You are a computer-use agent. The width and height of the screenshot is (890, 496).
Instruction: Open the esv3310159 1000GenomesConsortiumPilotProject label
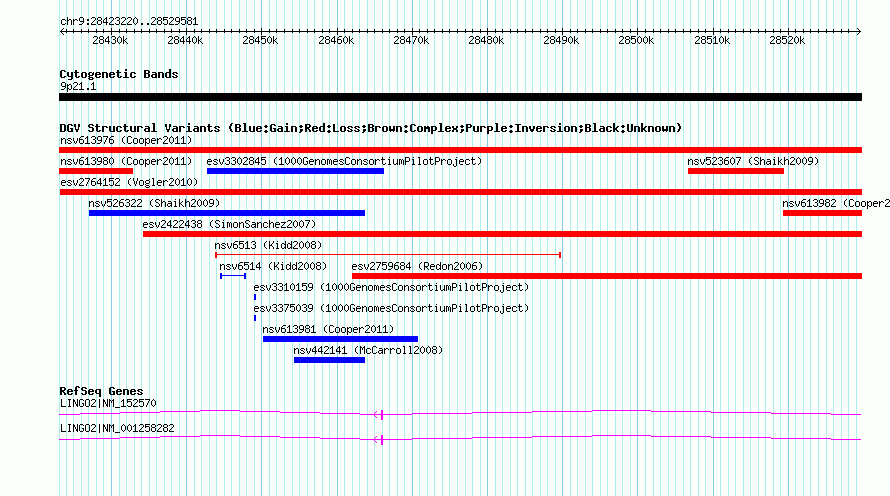pyautogui.click(x=391, y=287)
